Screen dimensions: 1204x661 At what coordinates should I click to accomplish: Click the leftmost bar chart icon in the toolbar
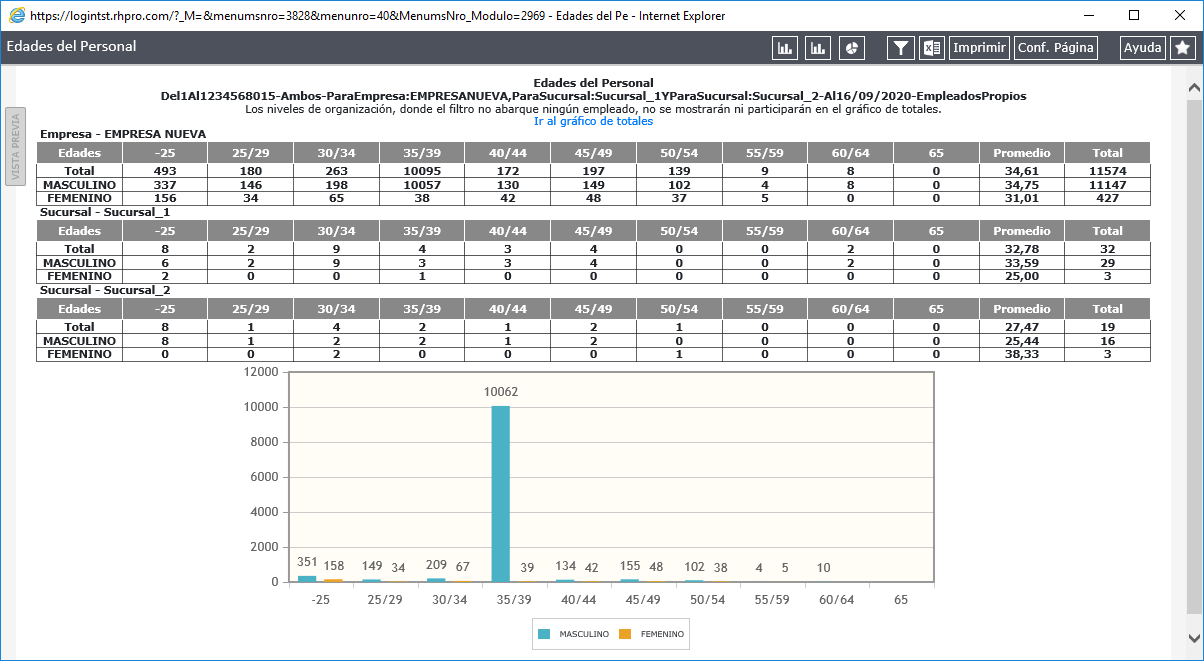pyautogui.click(x=786, y=47)
